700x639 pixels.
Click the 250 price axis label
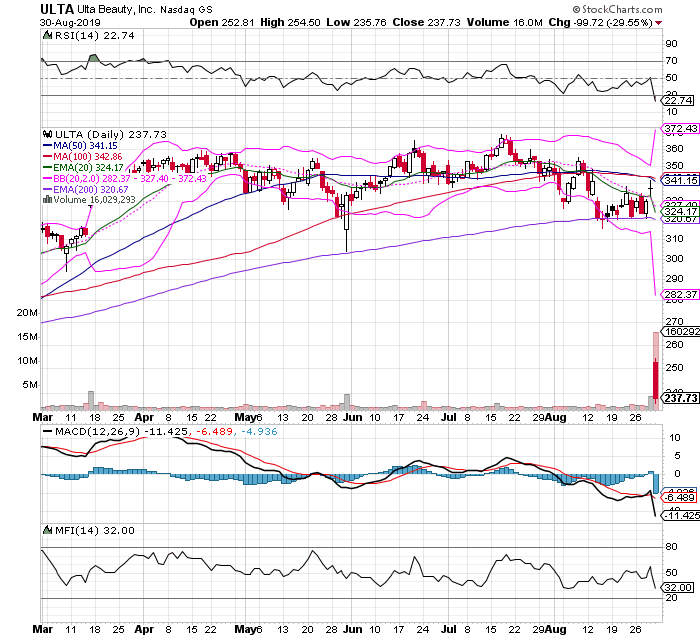pos(674,367)
